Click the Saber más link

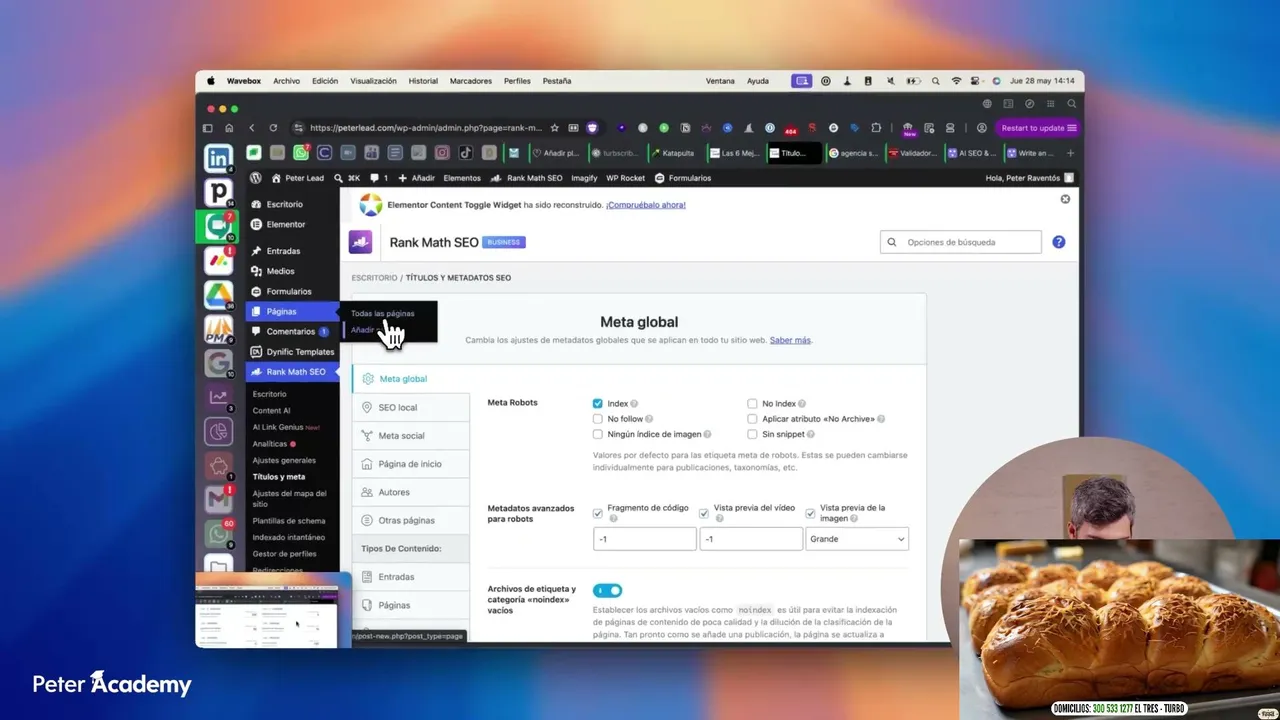(790, 340)
